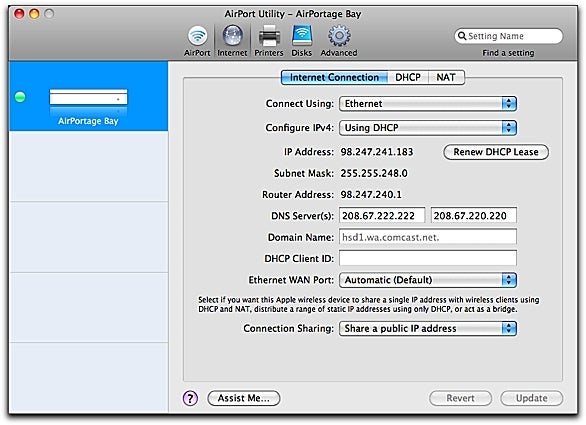Viewport: 586px width, 425px height.
Task: Open the Advanced gear icon
Action: point(339,36)
